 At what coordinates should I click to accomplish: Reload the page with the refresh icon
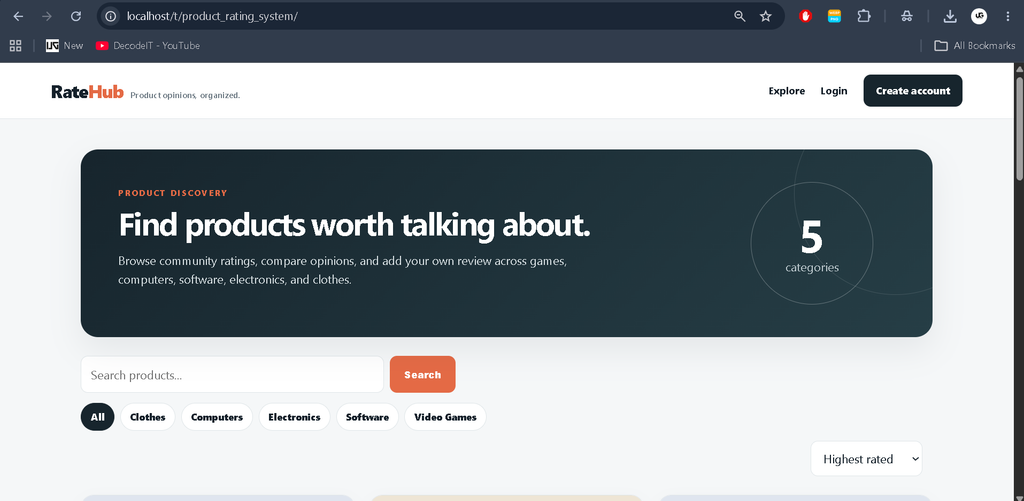coord(76,16)
